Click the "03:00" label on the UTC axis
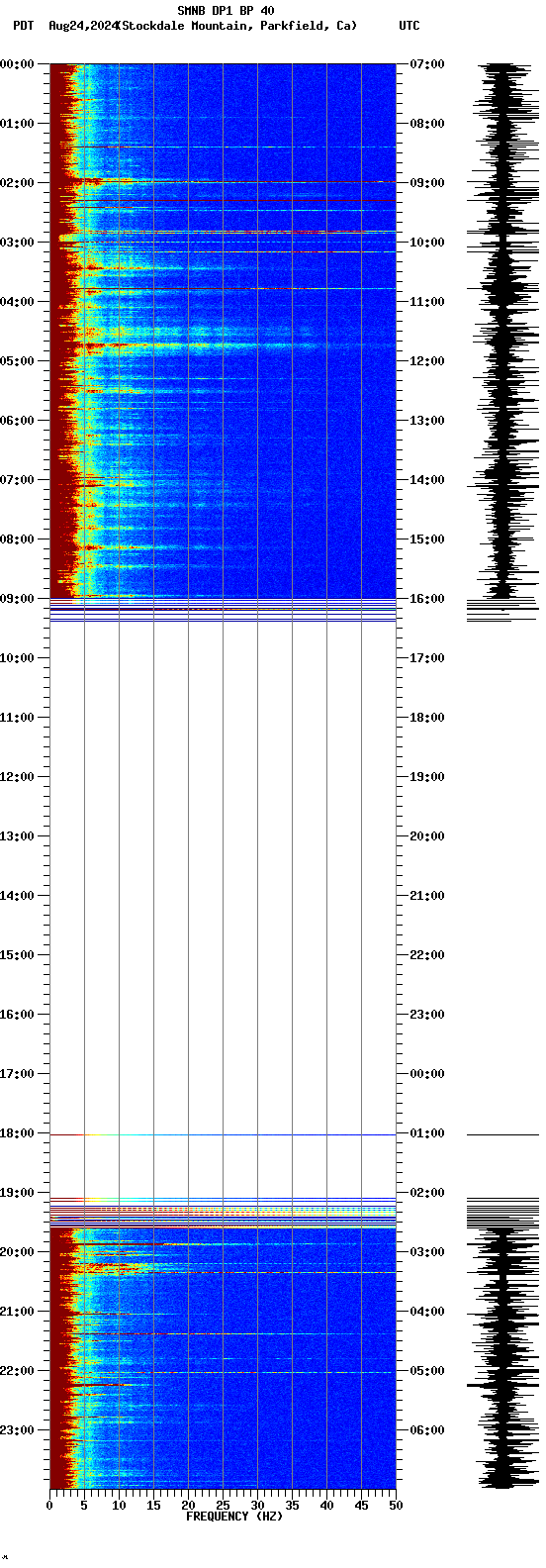The height and width of the screenshot is (1568, 546). 427,1252
